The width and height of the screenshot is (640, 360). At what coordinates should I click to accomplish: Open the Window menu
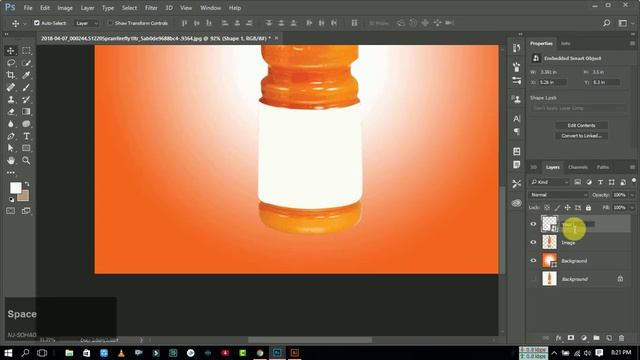[x=210, y=8]
